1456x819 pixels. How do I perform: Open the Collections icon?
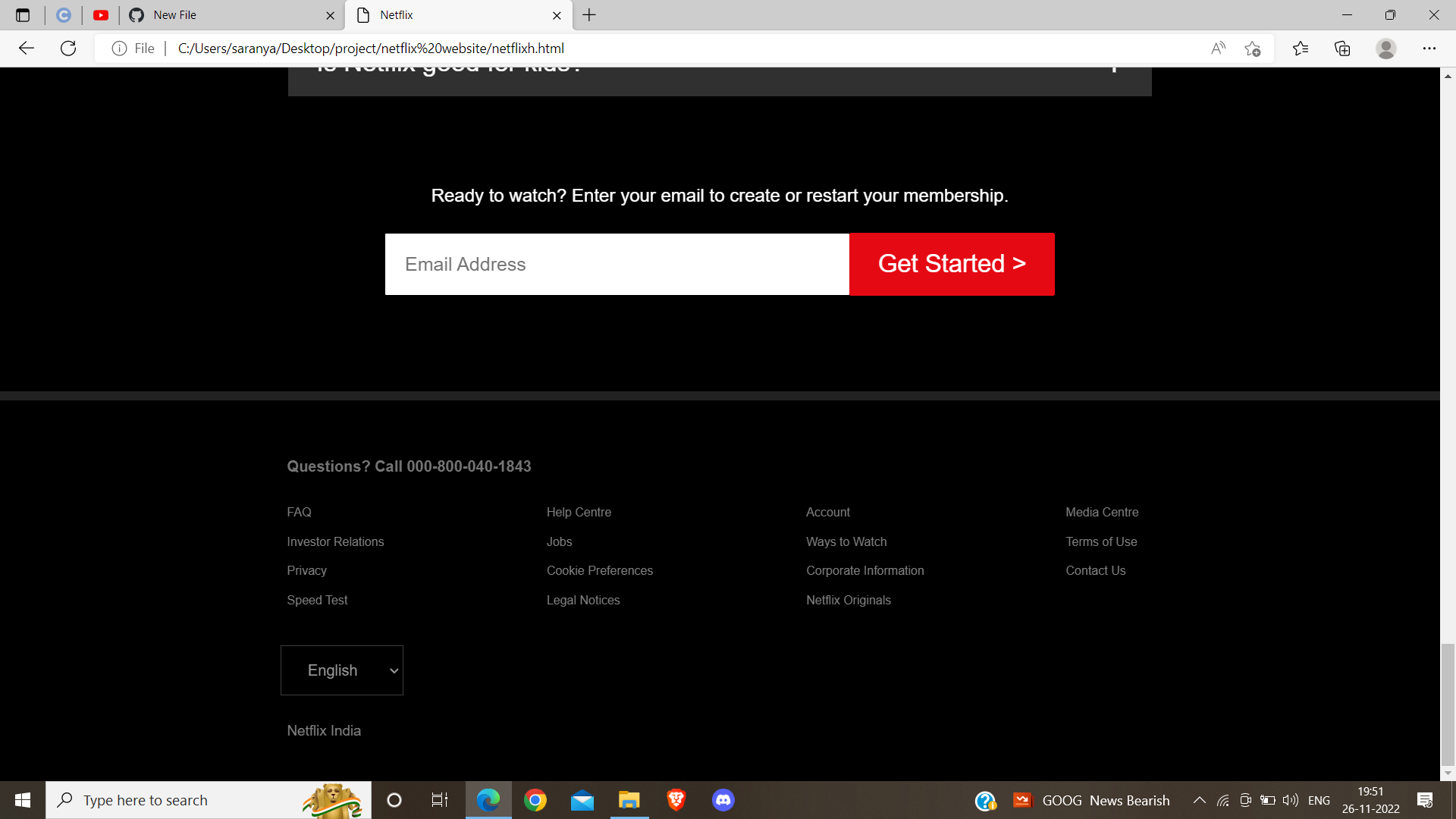click(1341, 48)
